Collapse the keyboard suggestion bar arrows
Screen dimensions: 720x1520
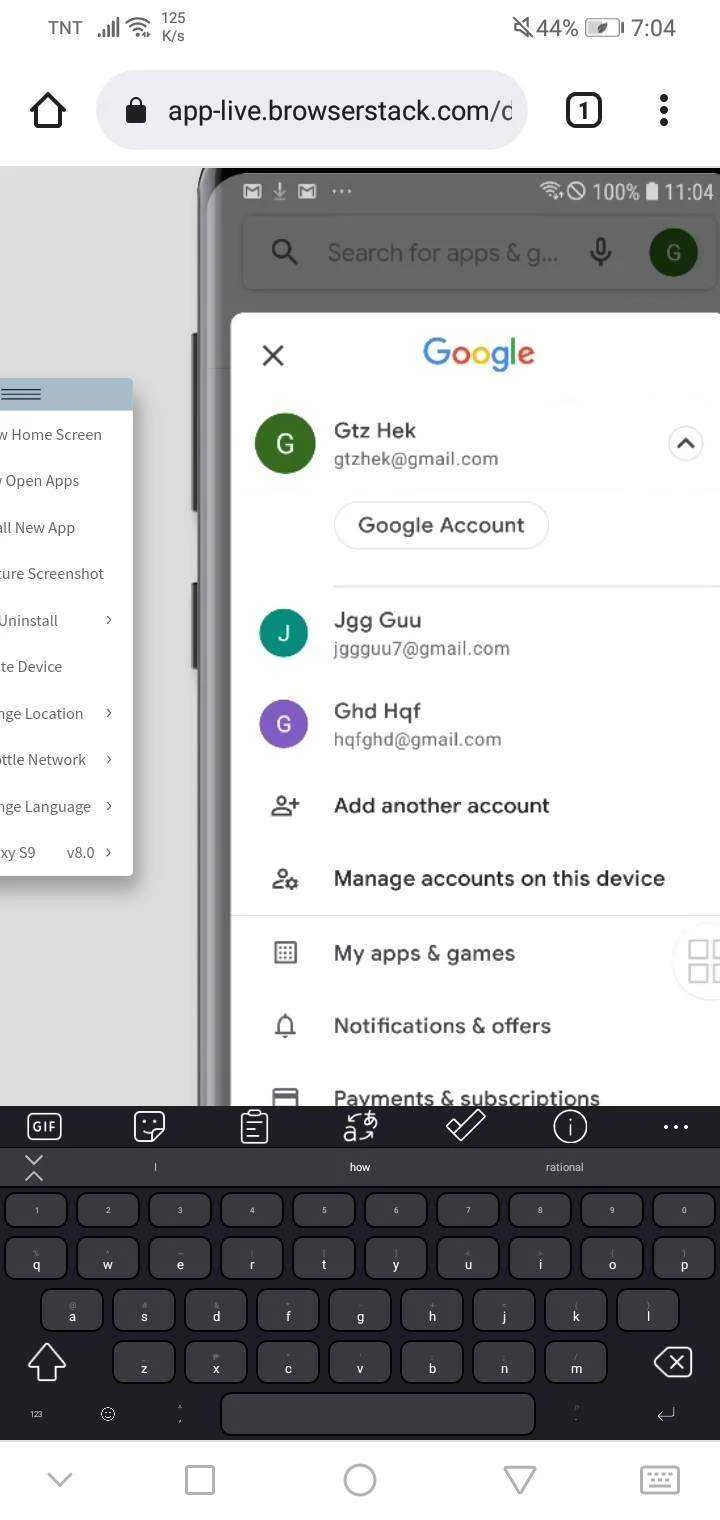pos(34,1167)
